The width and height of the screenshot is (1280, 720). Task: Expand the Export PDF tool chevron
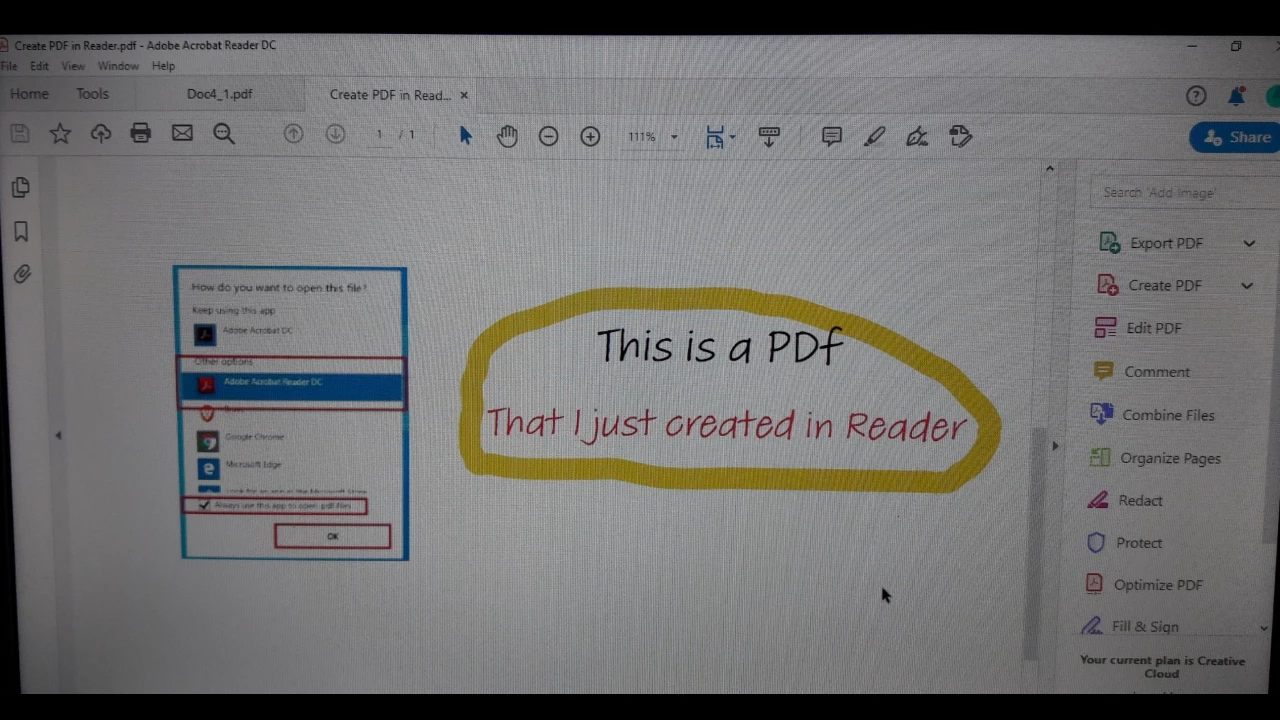(1249, 243)
